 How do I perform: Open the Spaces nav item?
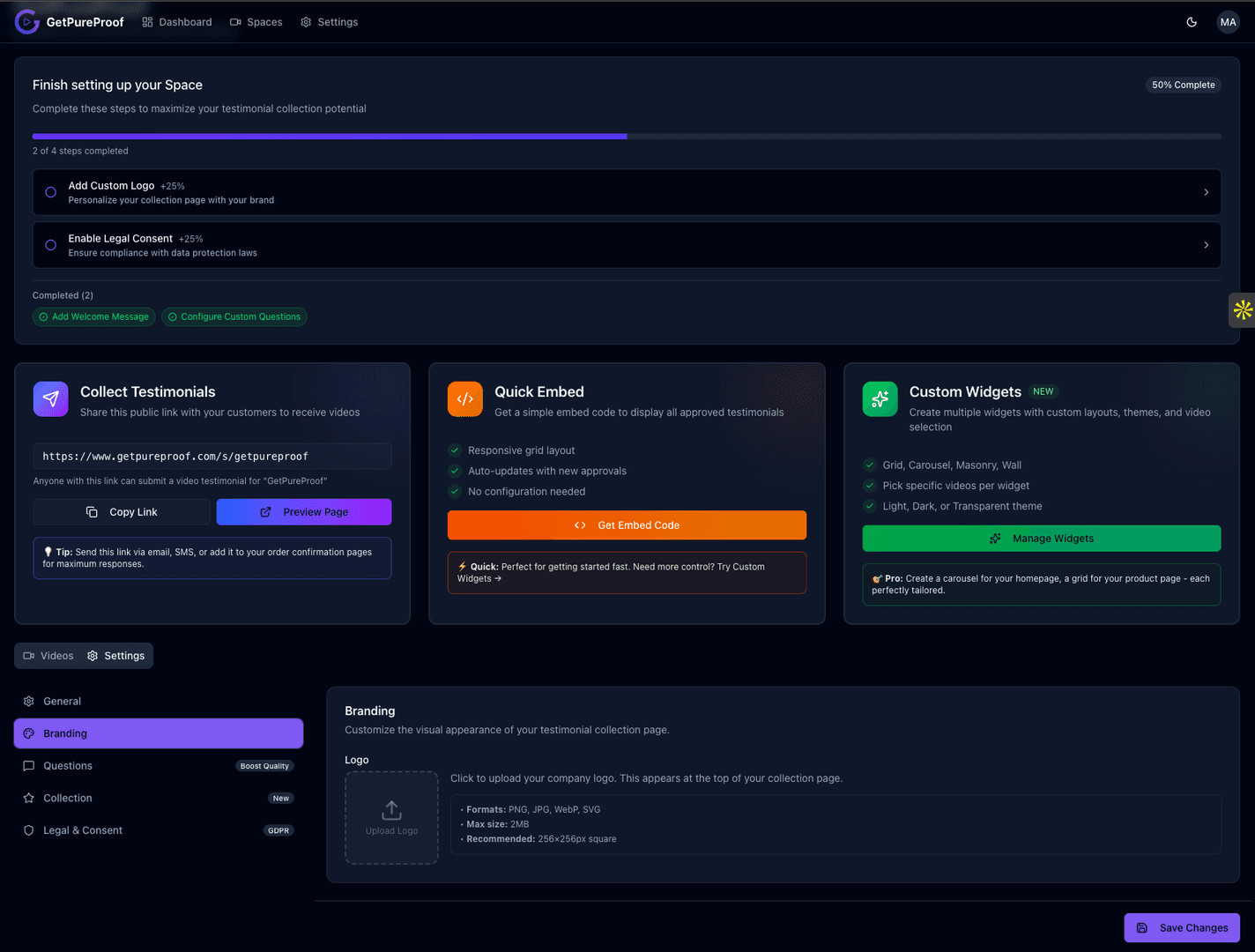click(x=256, y=22)
